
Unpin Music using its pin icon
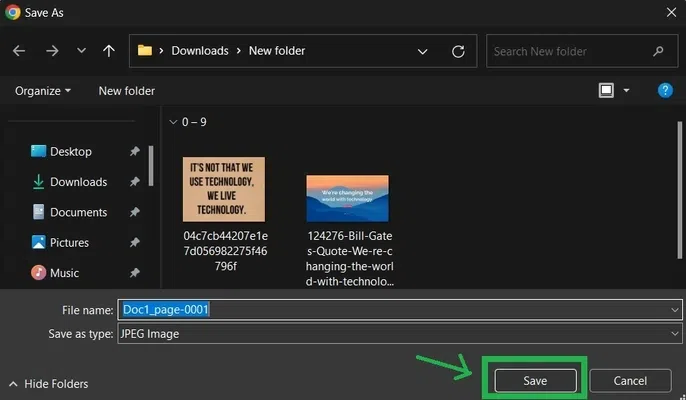135,273
